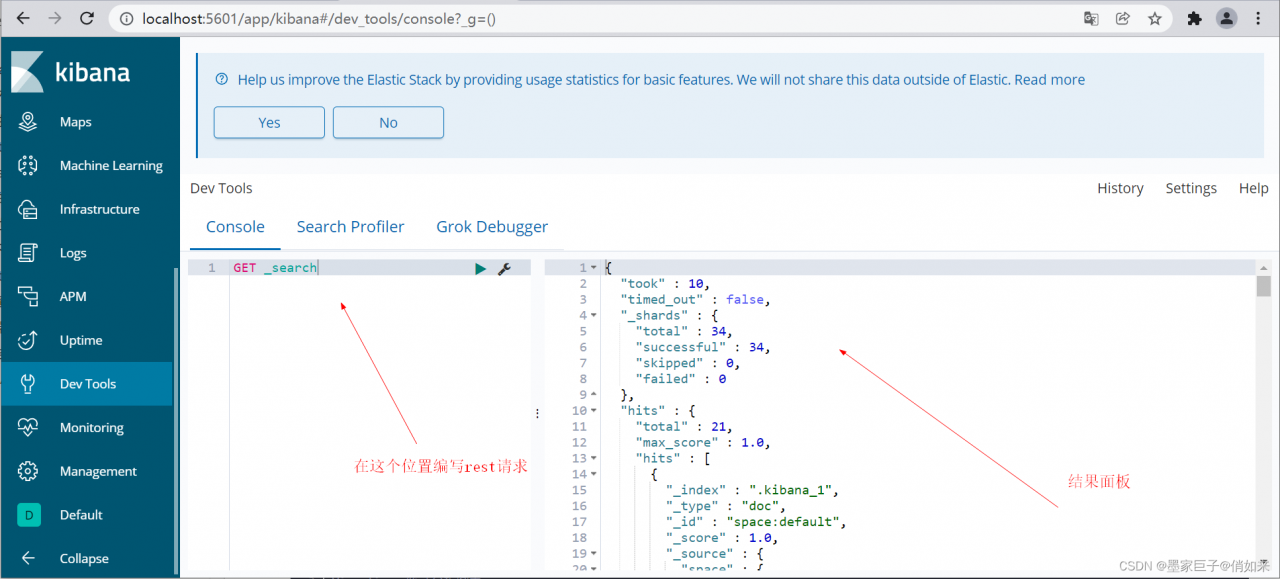Click the "_id" : "space:default" line
The width and height of the screenshot is (1280, 579).
756,522
